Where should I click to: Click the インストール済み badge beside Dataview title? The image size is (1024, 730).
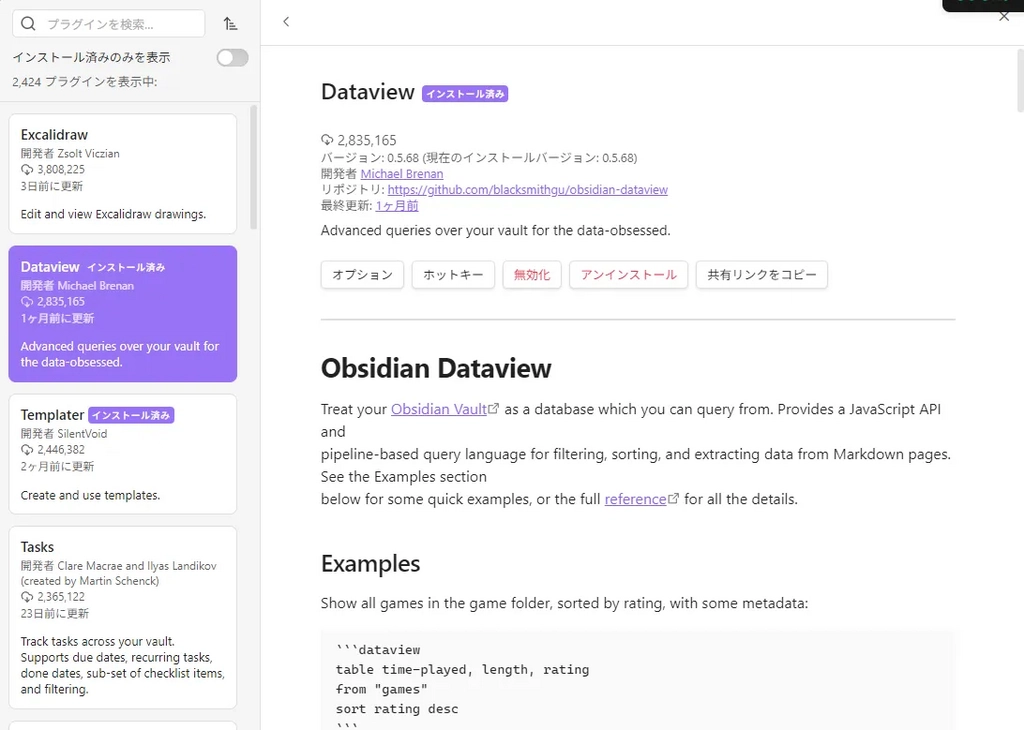coord(465,94)
